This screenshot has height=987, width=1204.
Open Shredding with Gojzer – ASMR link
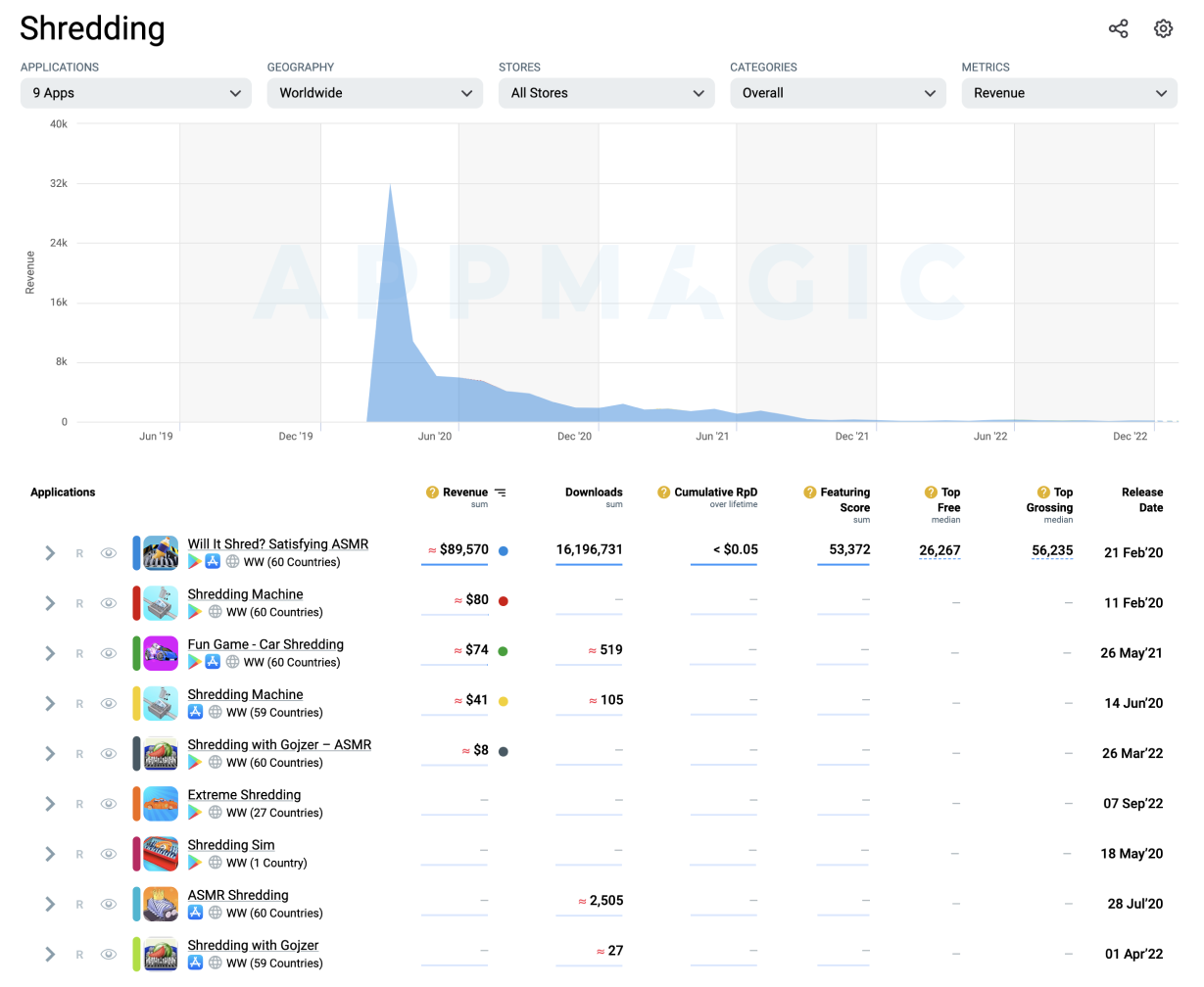click(279, 745)
